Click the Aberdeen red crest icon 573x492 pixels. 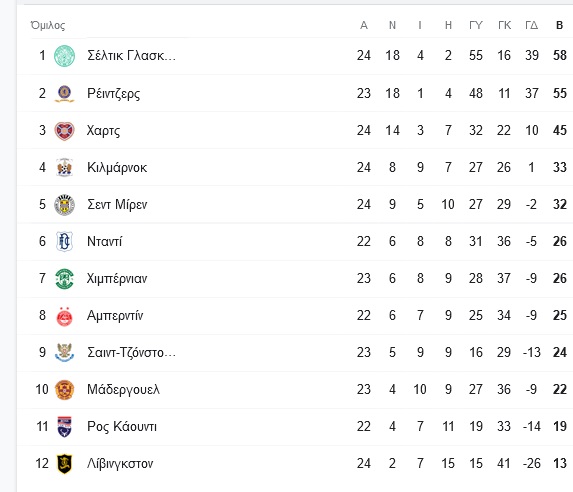pos(64,316)
